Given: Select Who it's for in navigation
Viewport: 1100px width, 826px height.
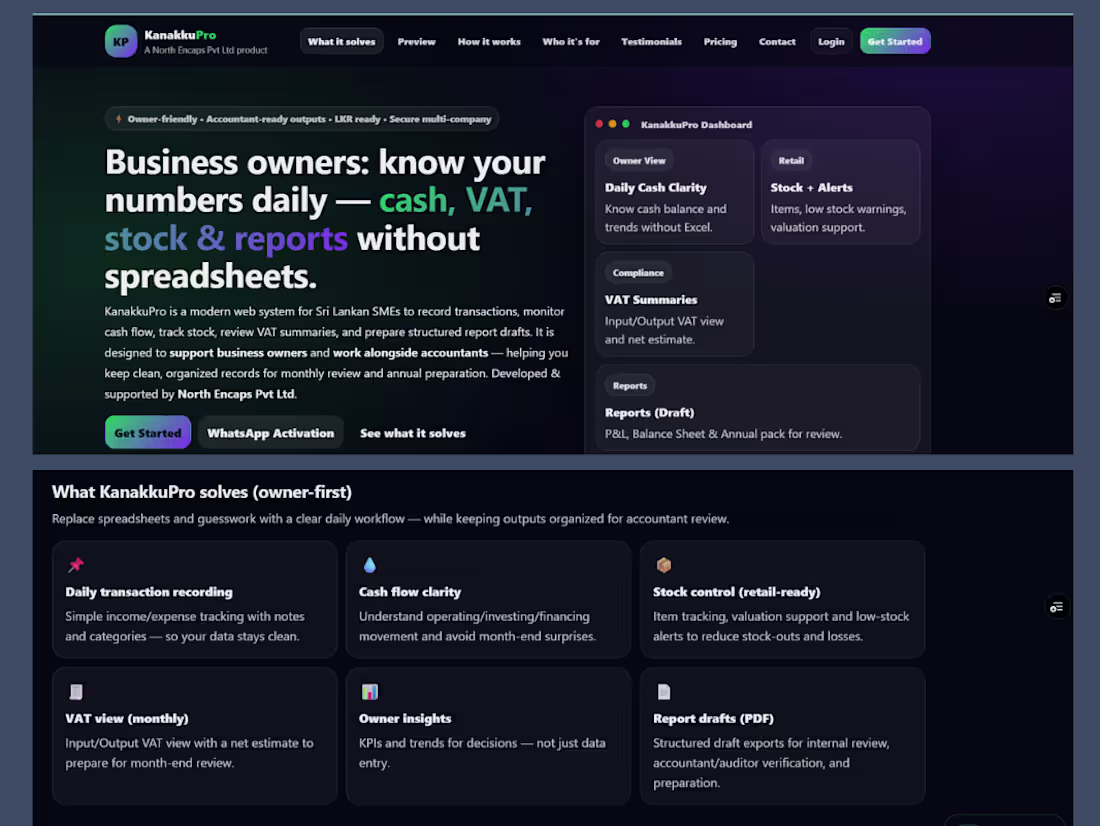Looking at the screenshot, I should 571,41.
